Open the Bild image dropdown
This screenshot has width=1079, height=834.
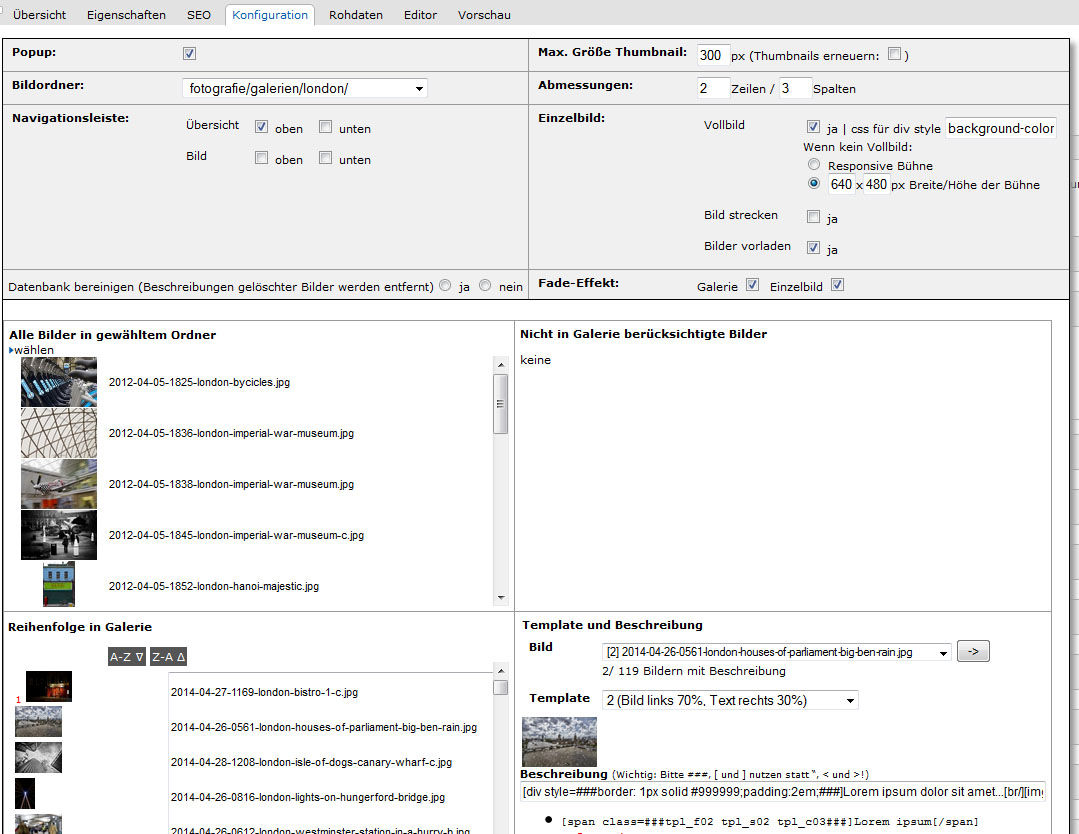click(776, 652)
